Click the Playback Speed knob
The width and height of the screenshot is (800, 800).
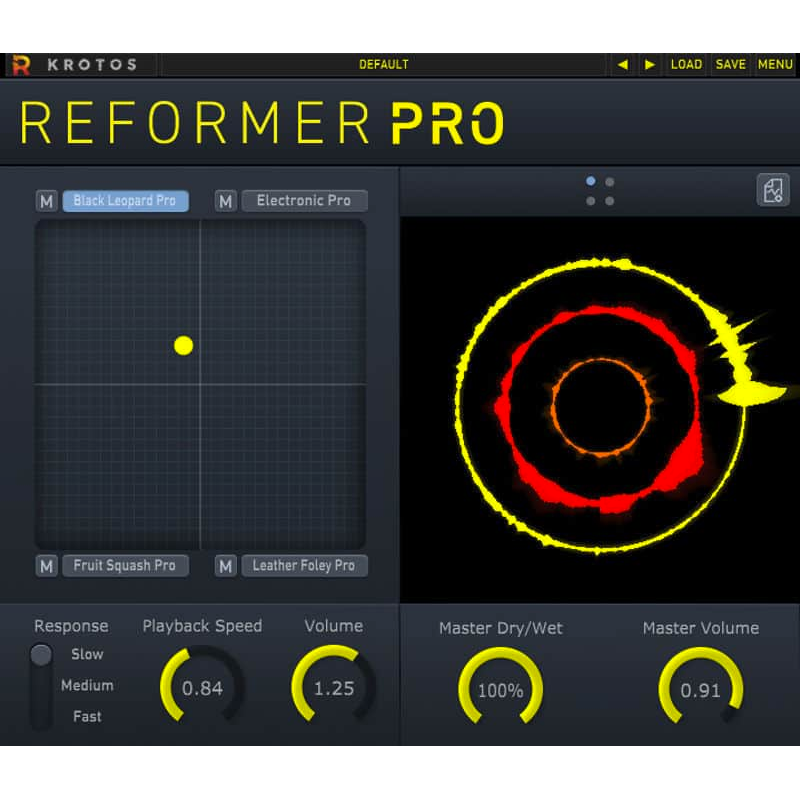coord(202,688)
